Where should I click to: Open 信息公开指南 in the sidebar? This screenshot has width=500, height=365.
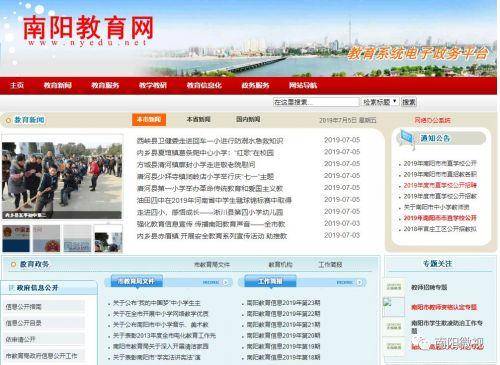pos(23,307)
